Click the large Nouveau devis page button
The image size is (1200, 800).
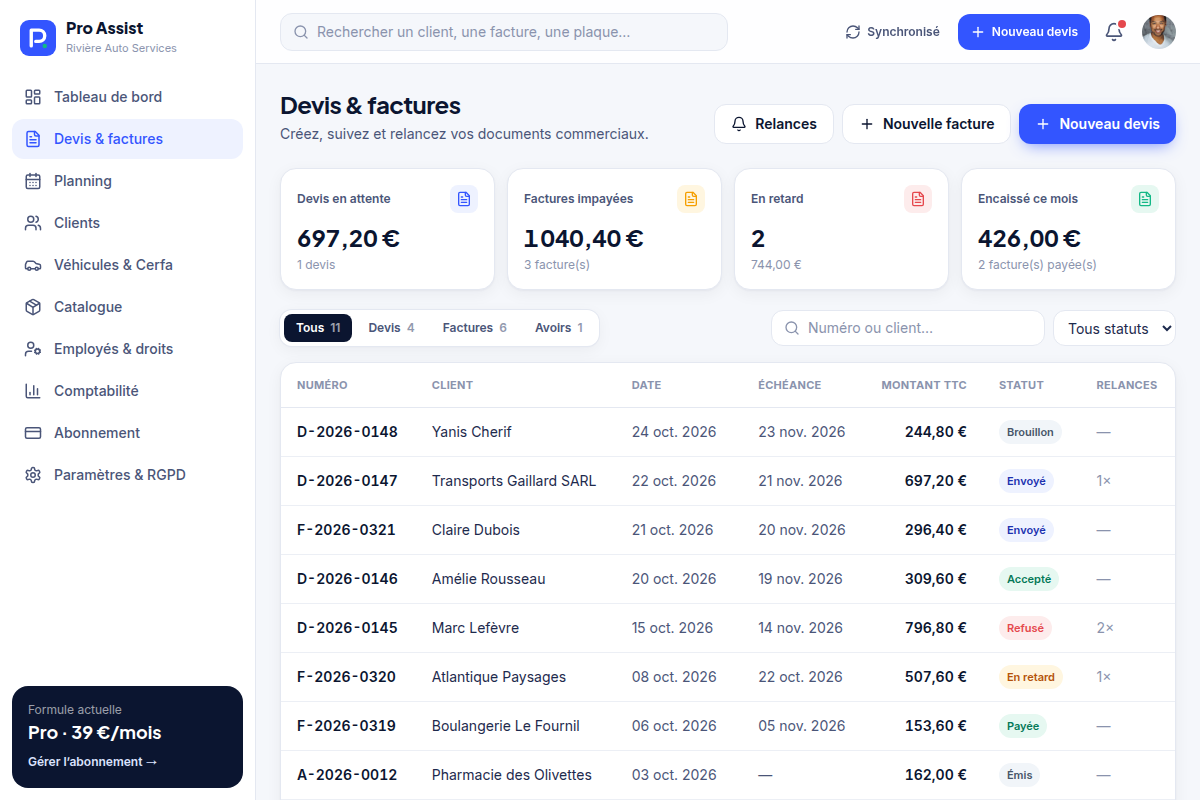(x=1097, y=124)
